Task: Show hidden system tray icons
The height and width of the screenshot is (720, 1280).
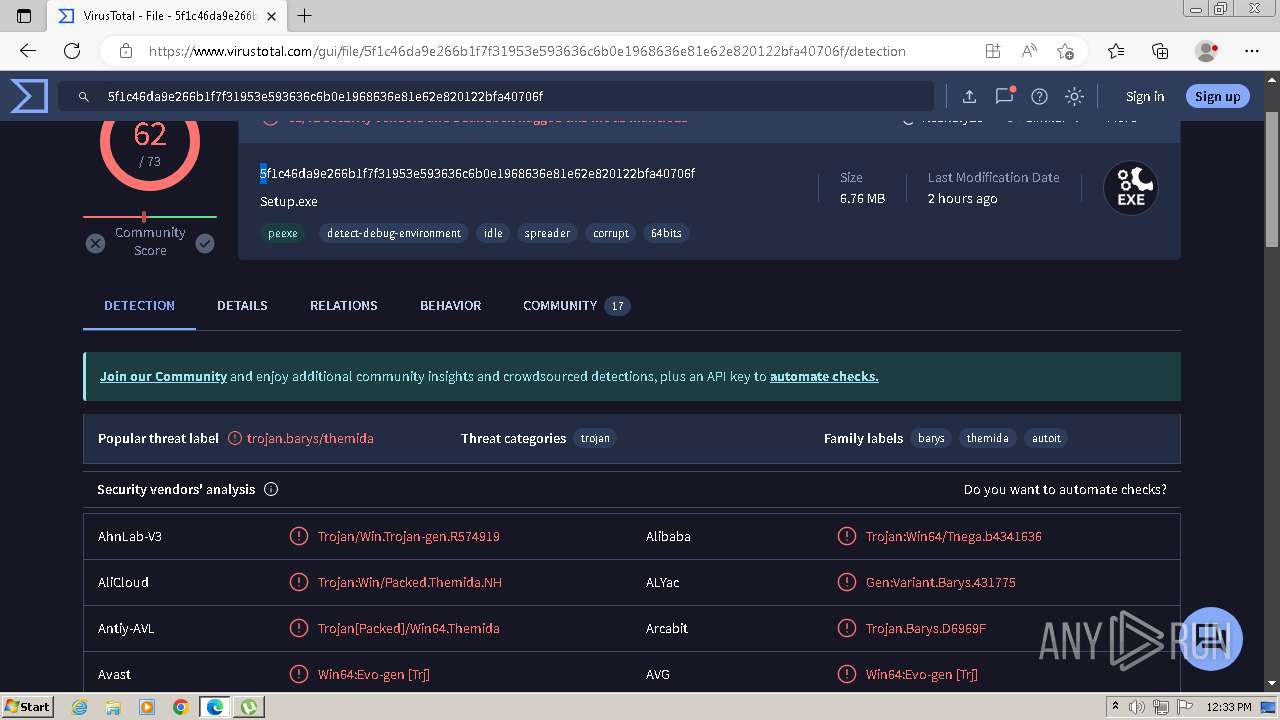Action: coord(1115,707)
